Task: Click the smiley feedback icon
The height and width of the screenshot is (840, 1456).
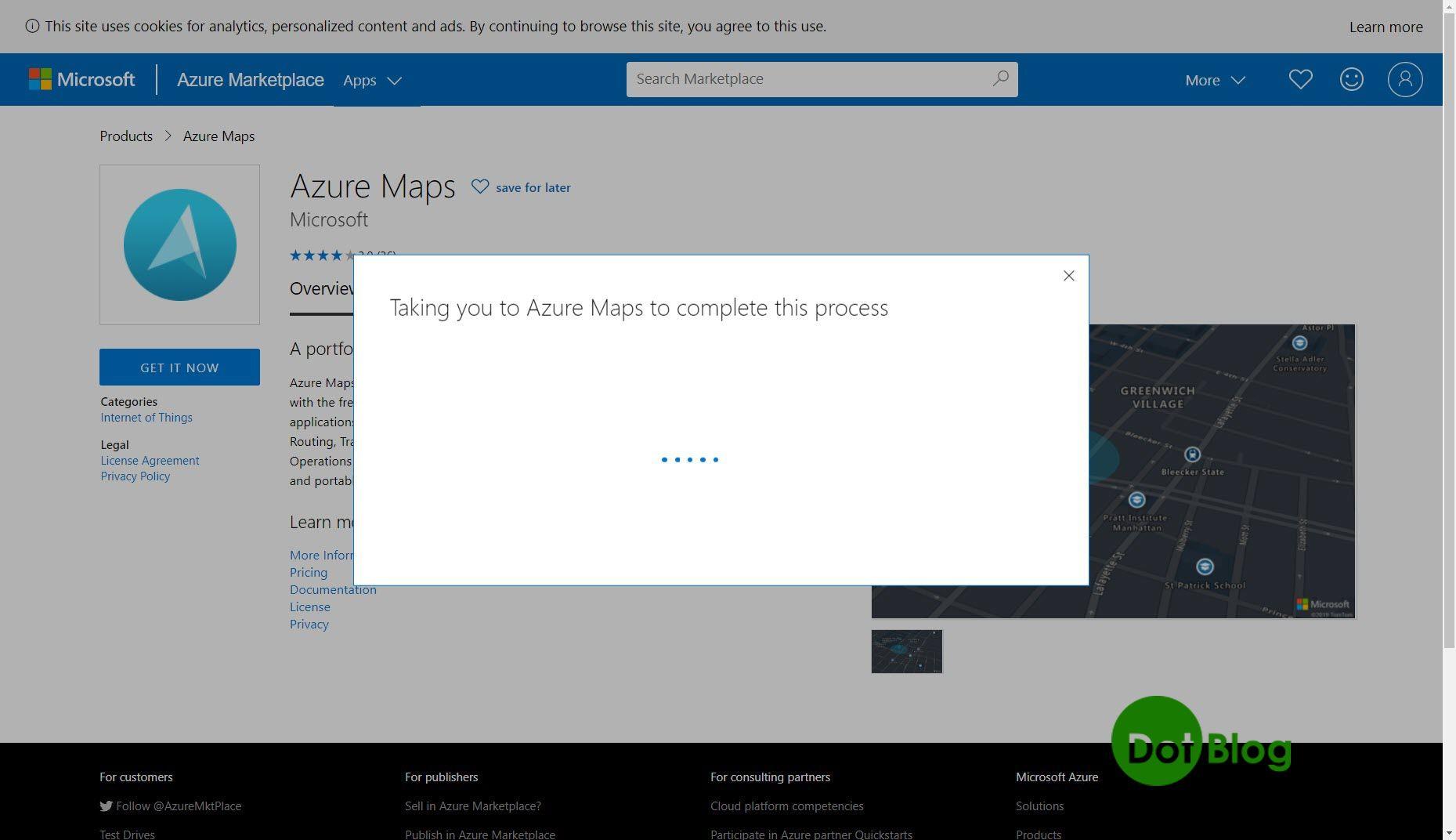Action: tap(1351, 79)
